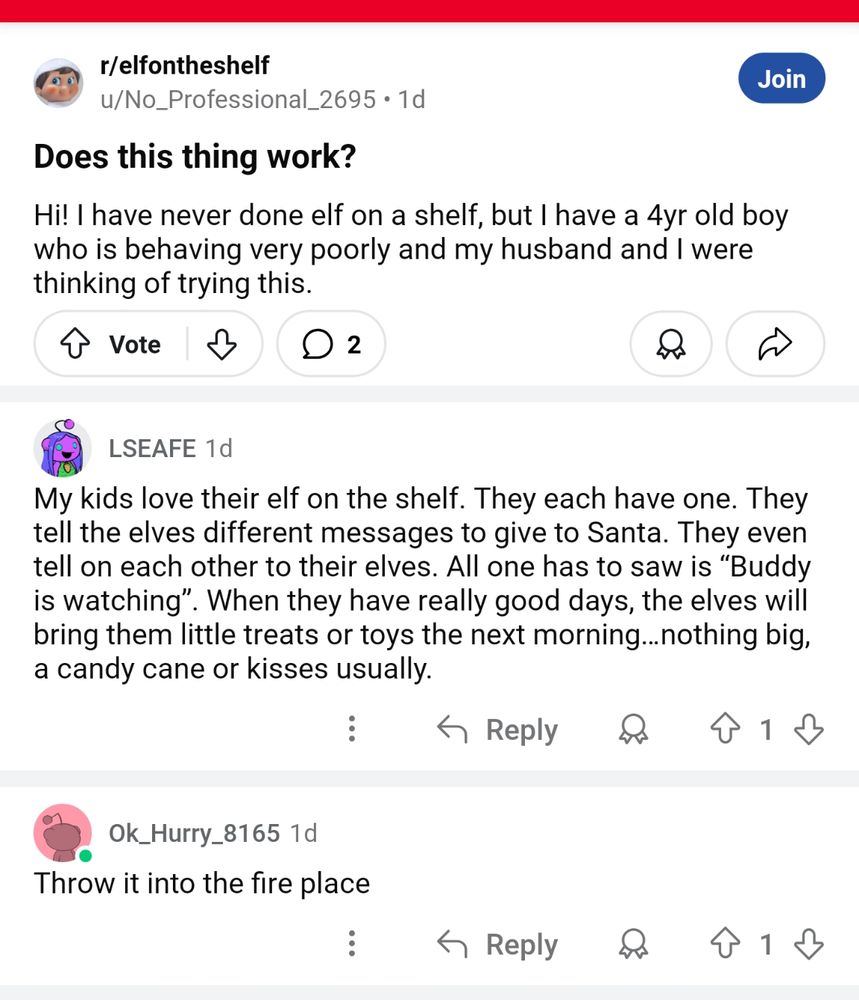
Task: Downvote Ok_Hurry_8165's comment
Action: point(808,944)
